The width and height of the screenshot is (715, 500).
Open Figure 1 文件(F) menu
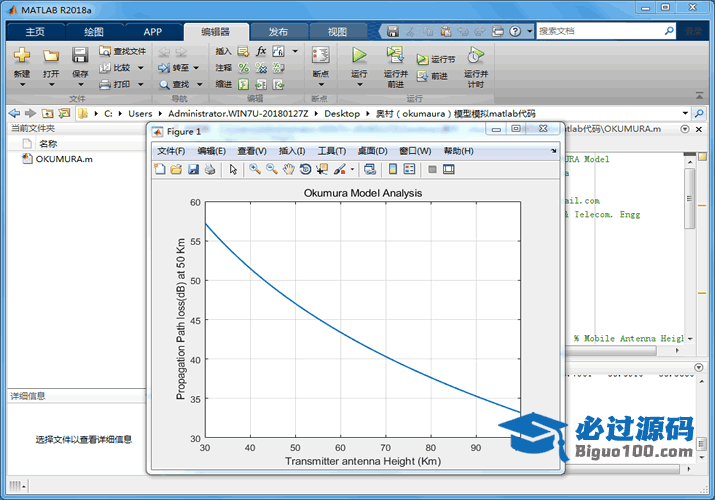click(171, 151)
